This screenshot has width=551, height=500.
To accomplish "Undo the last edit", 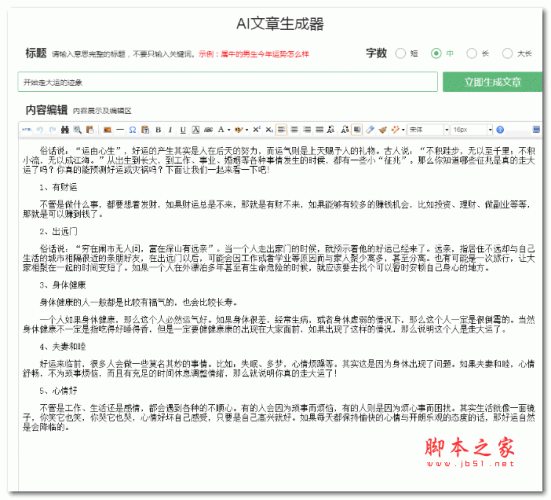I will (x=40, y=130).
